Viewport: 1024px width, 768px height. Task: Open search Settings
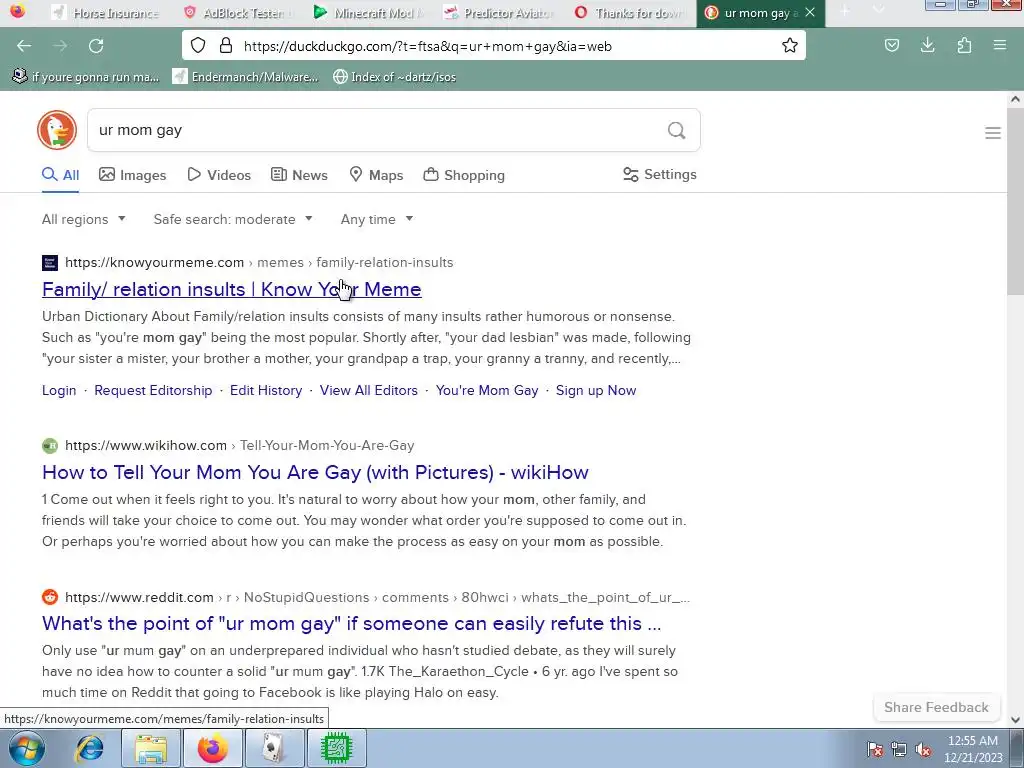pyautogui.click(x=660, y=174)
